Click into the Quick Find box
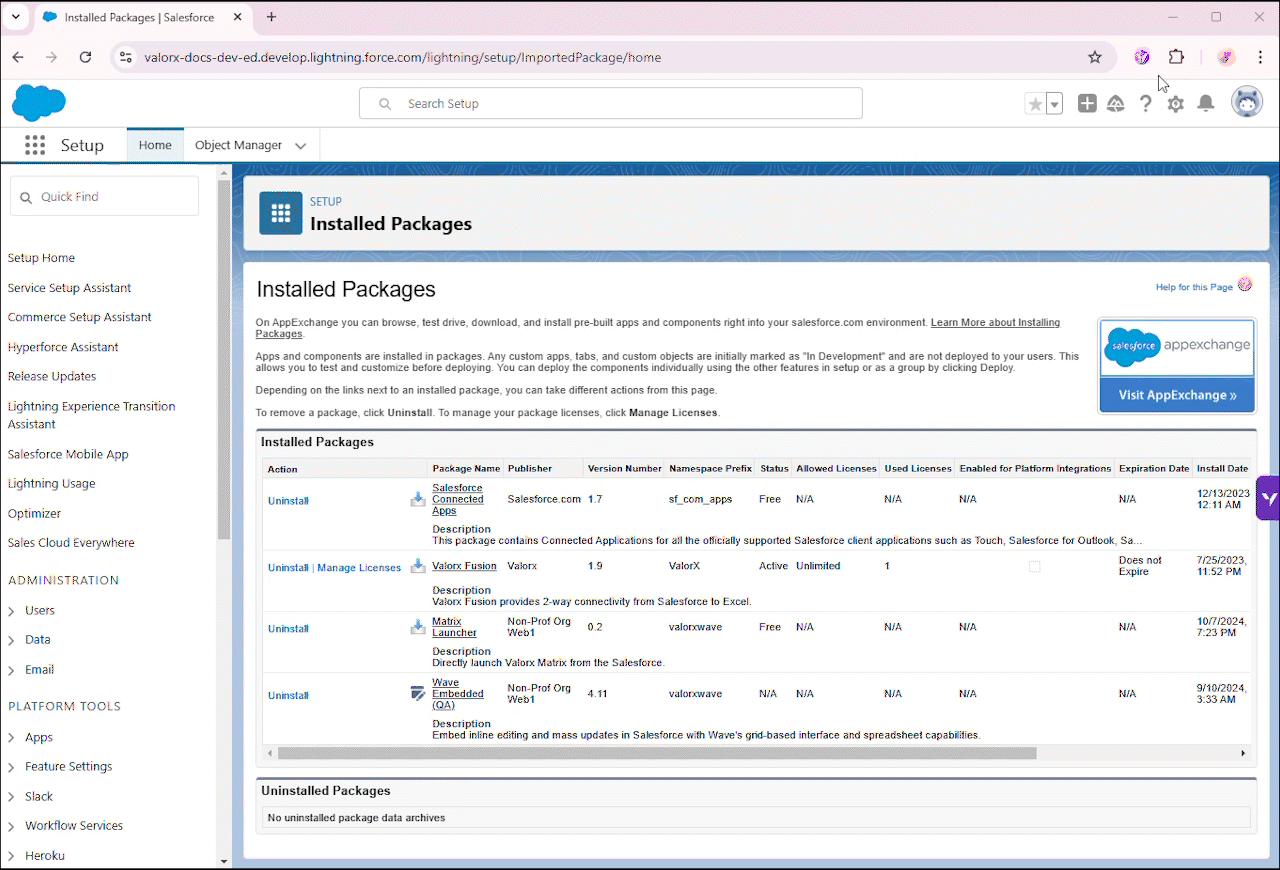Viewport: 1280px width, 870px height. point(105,197)
